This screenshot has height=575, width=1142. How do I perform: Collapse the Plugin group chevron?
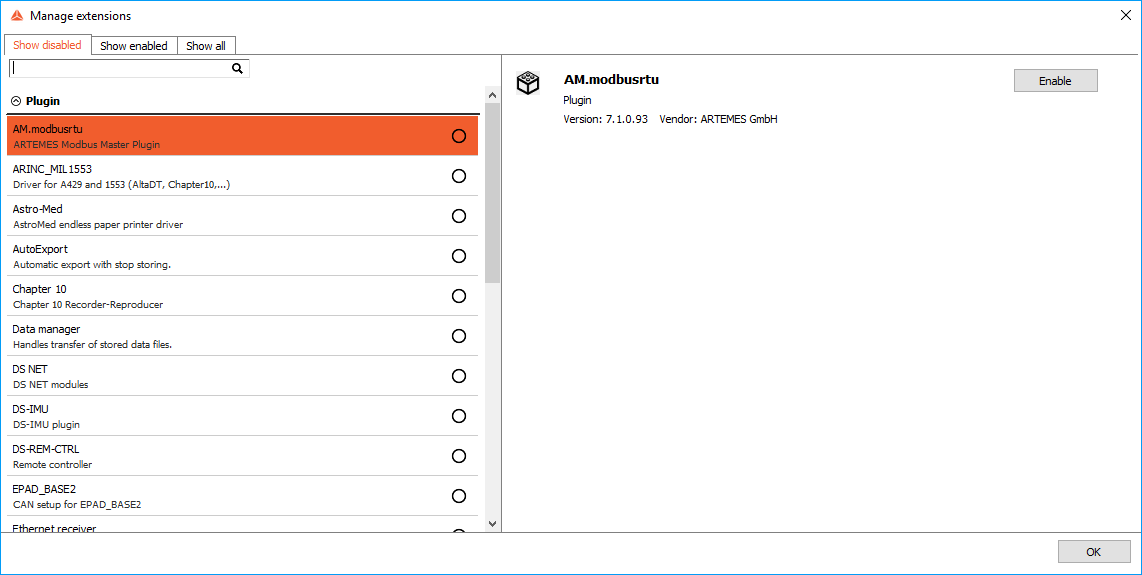click(16, 101)
